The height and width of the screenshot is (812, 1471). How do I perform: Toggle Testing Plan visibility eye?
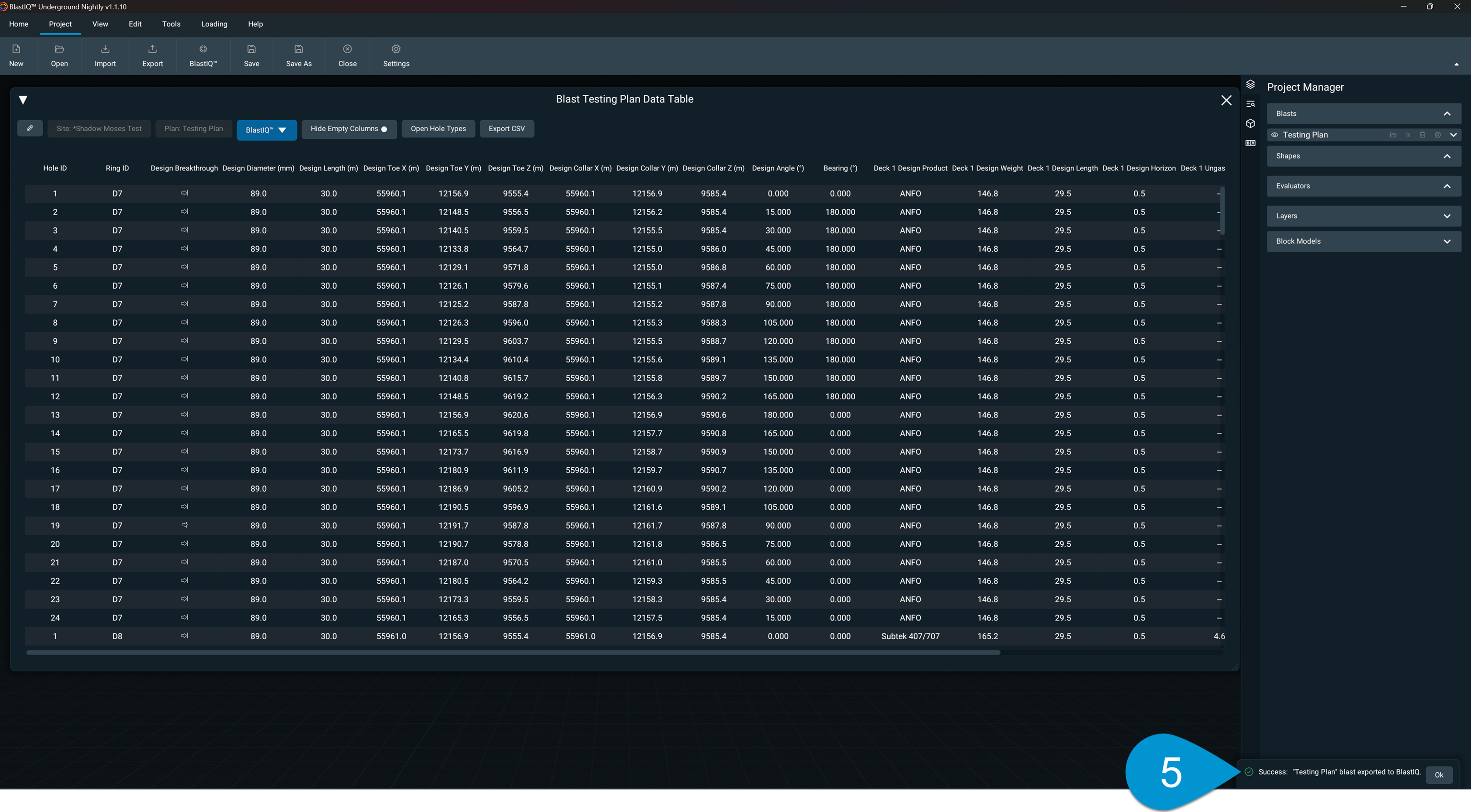click(x=1274, y=135)
